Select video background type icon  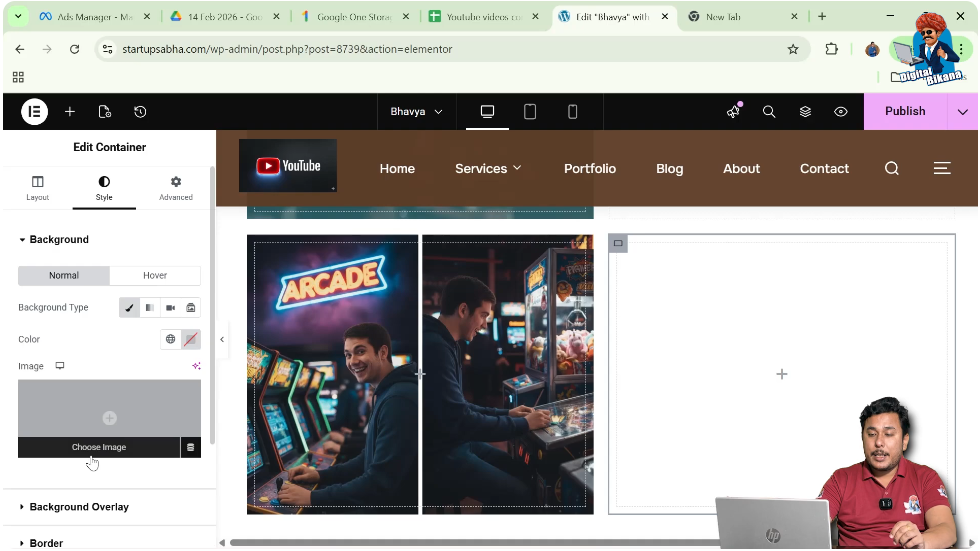[x=170, y=308]
